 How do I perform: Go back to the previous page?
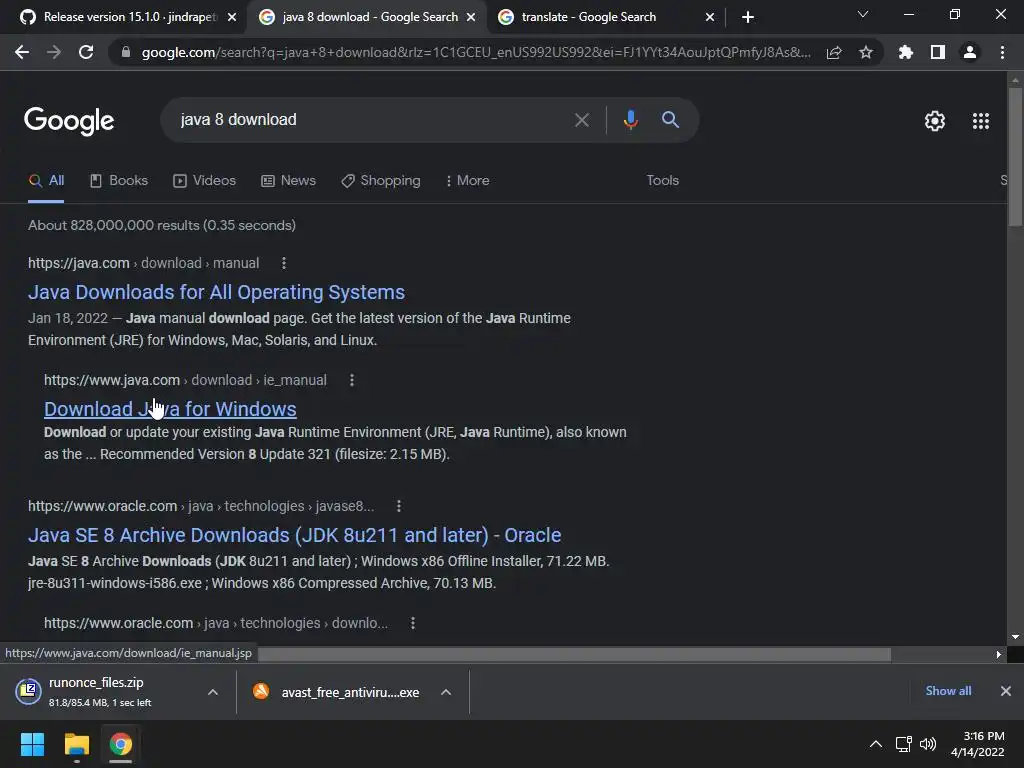(22, 52)
